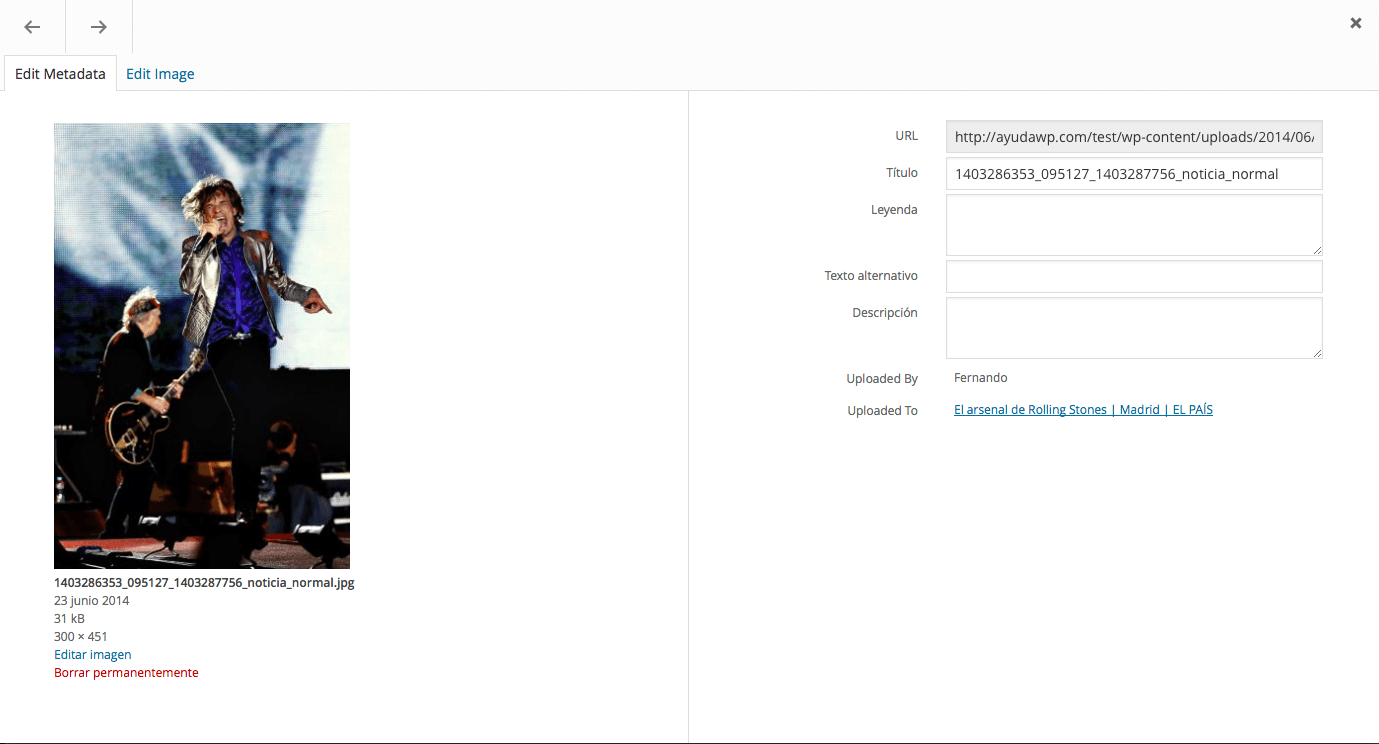Click the Descripción label
1379x744 pixels.
pyautogui.click(x=885, y=313)
